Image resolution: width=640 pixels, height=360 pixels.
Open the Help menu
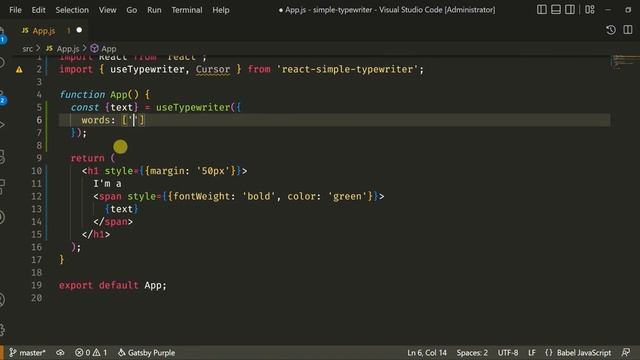220,10
